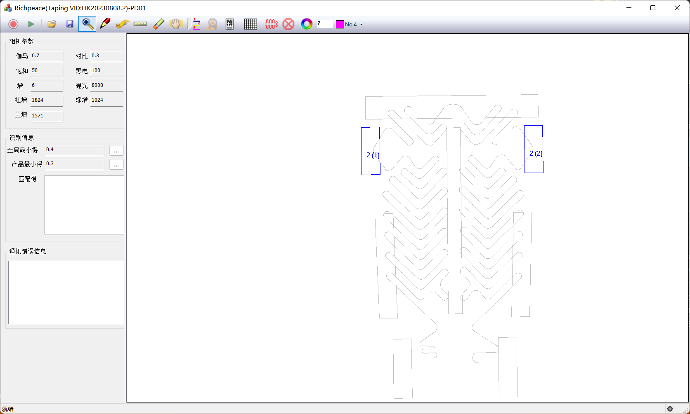Click the second ellipsis browse button
Image resolution: width=690 pixels, height=414 pixels.
click(x=116, y=163)
